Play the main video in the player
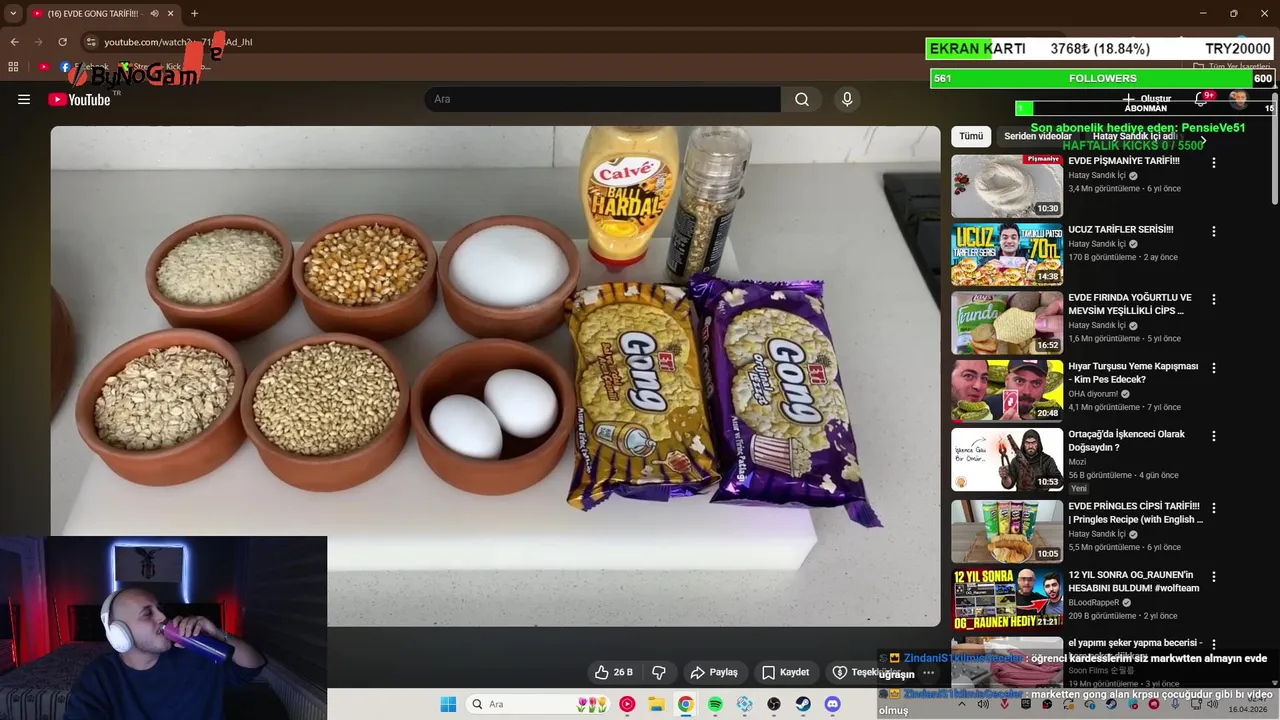This screenshot has width=1280, height=720. [x=495, y=376]
